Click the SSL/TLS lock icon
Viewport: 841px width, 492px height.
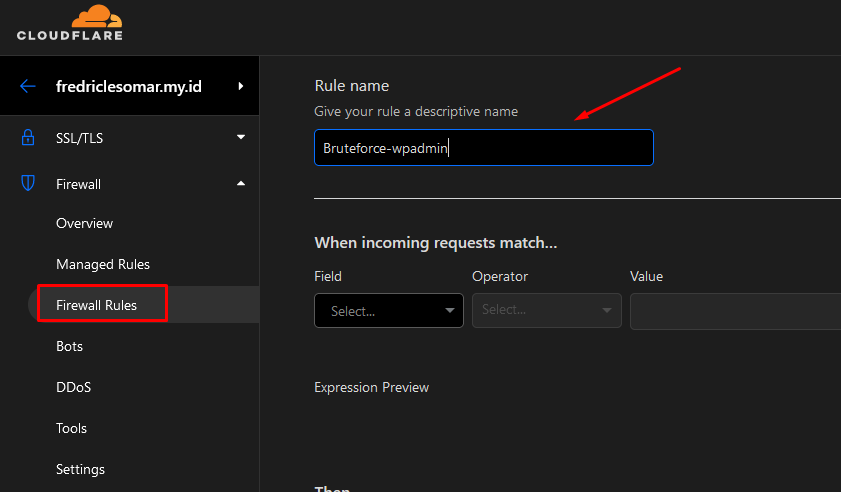click(x=28, y=138)
